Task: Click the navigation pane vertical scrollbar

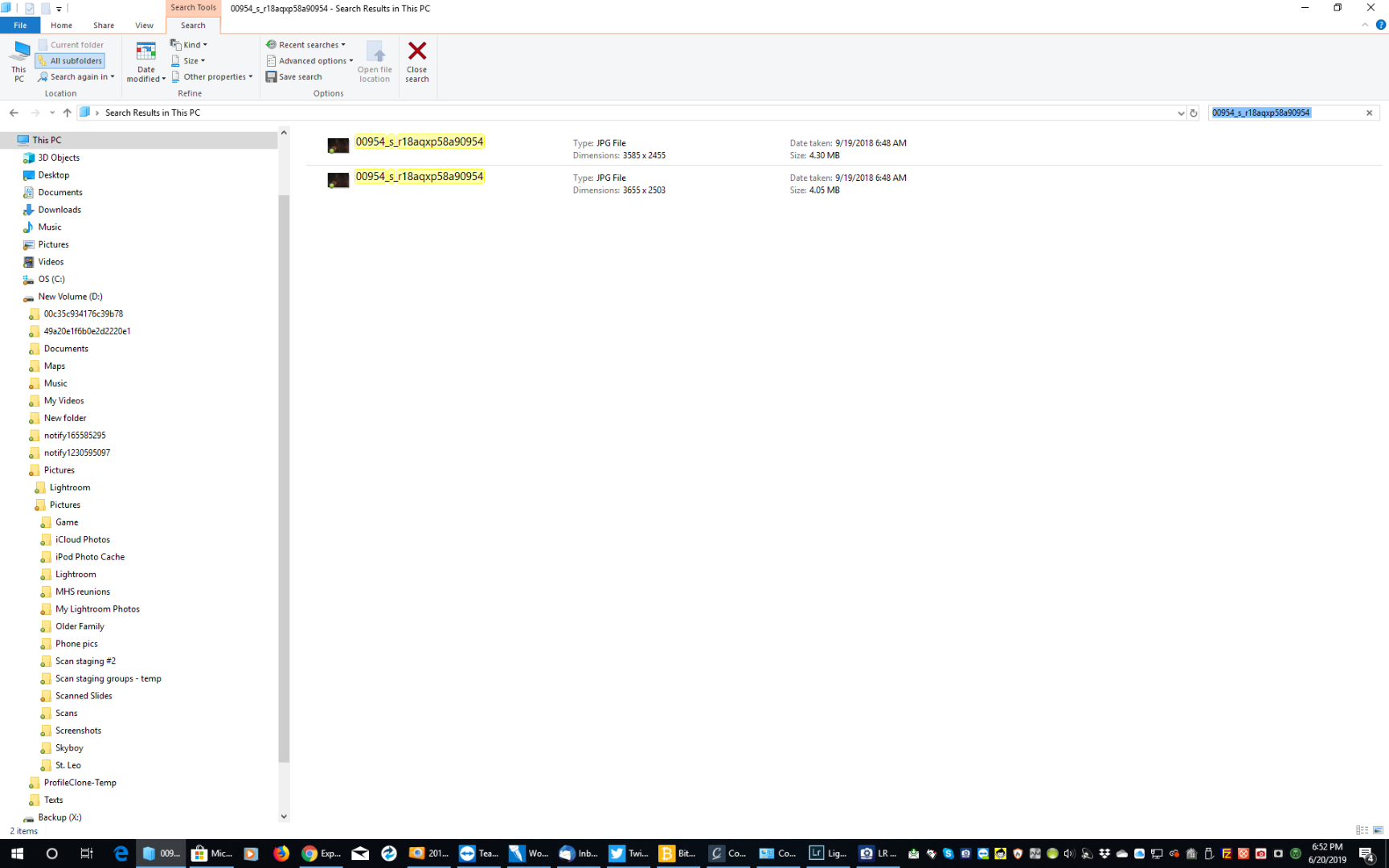Action: pyautogui.click(x=284, y=478)
